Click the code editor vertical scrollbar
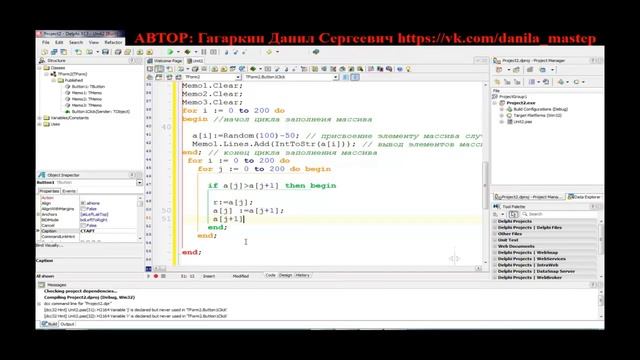The width and height of the screenshot is (640, 360). (485, 173)
